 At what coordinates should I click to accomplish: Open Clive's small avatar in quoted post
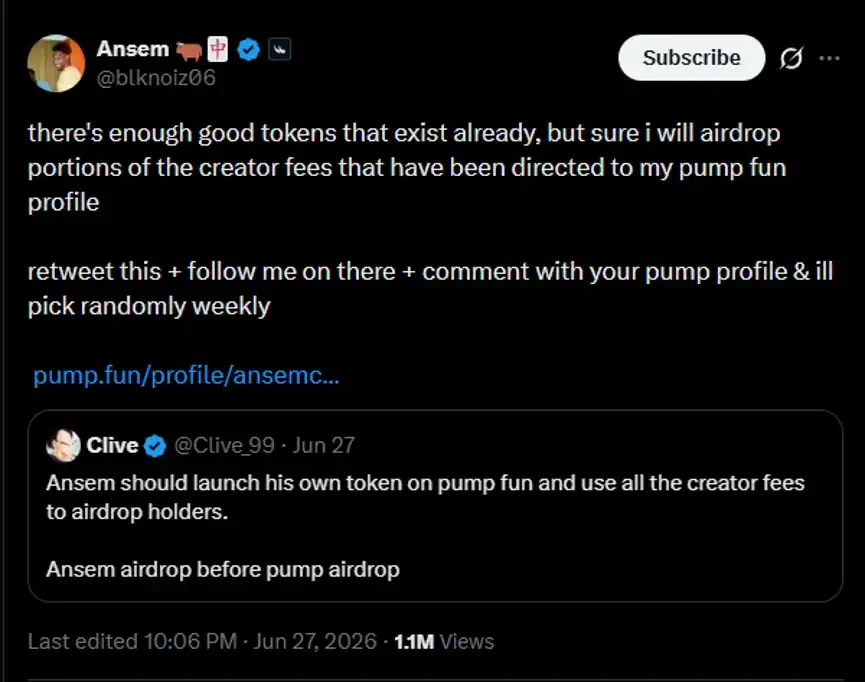63,445
